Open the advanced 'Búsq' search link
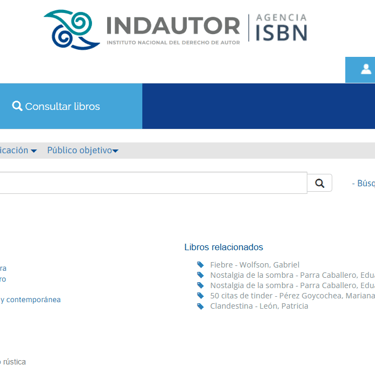The width and height of the screenshot is (375, 391). [364, 183]
